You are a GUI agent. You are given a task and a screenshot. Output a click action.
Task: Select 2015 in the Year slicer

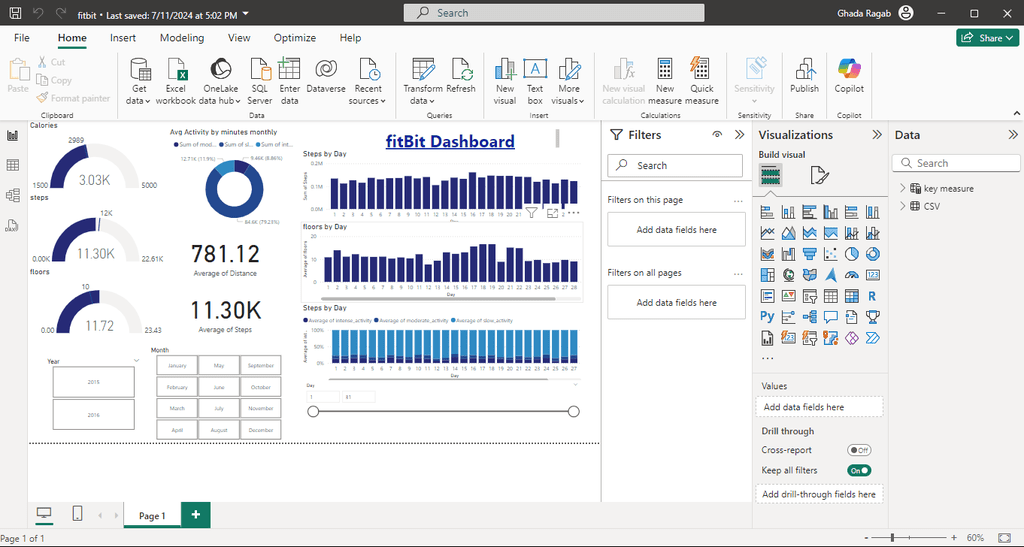click(93, 382)
